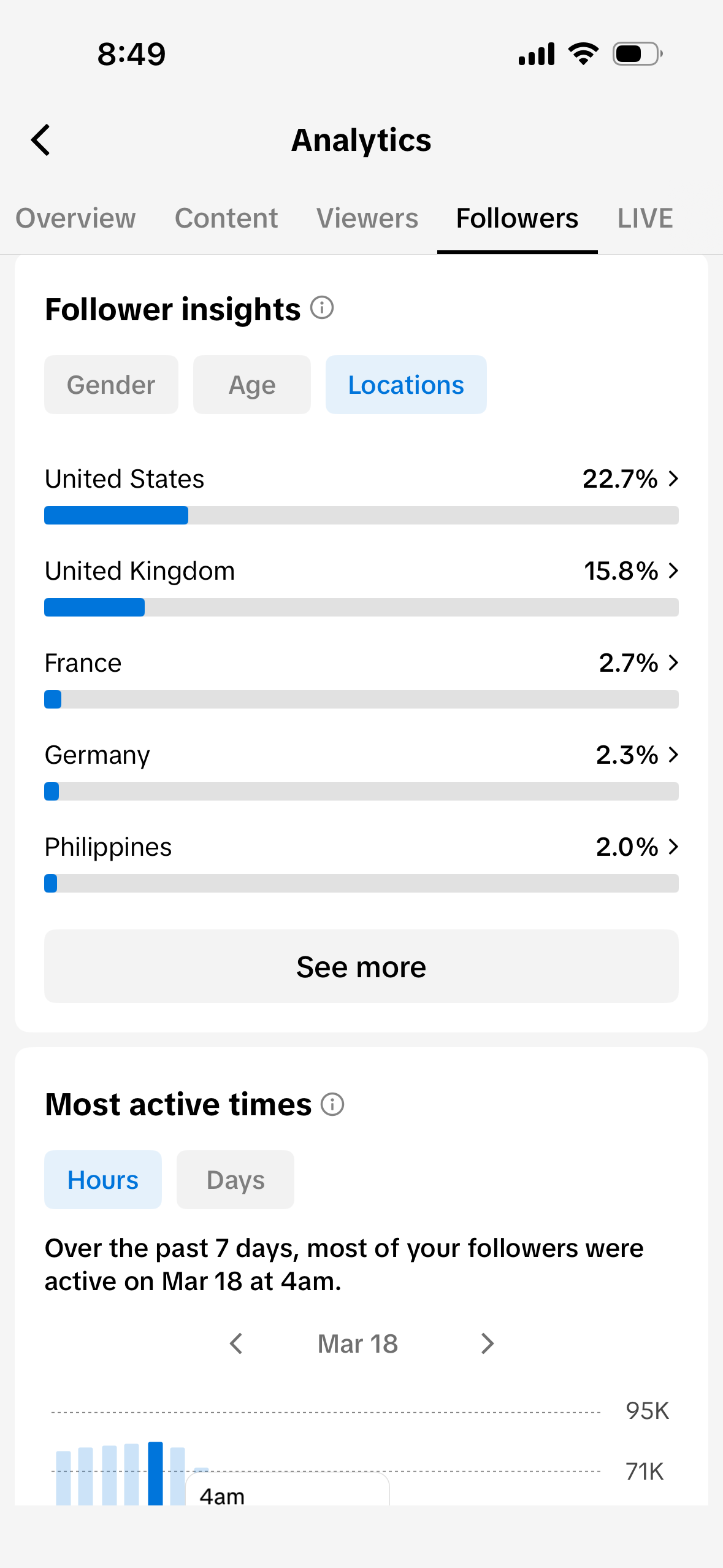
Task: Open Follower insights info icon
Action: (x=322, y=307)
